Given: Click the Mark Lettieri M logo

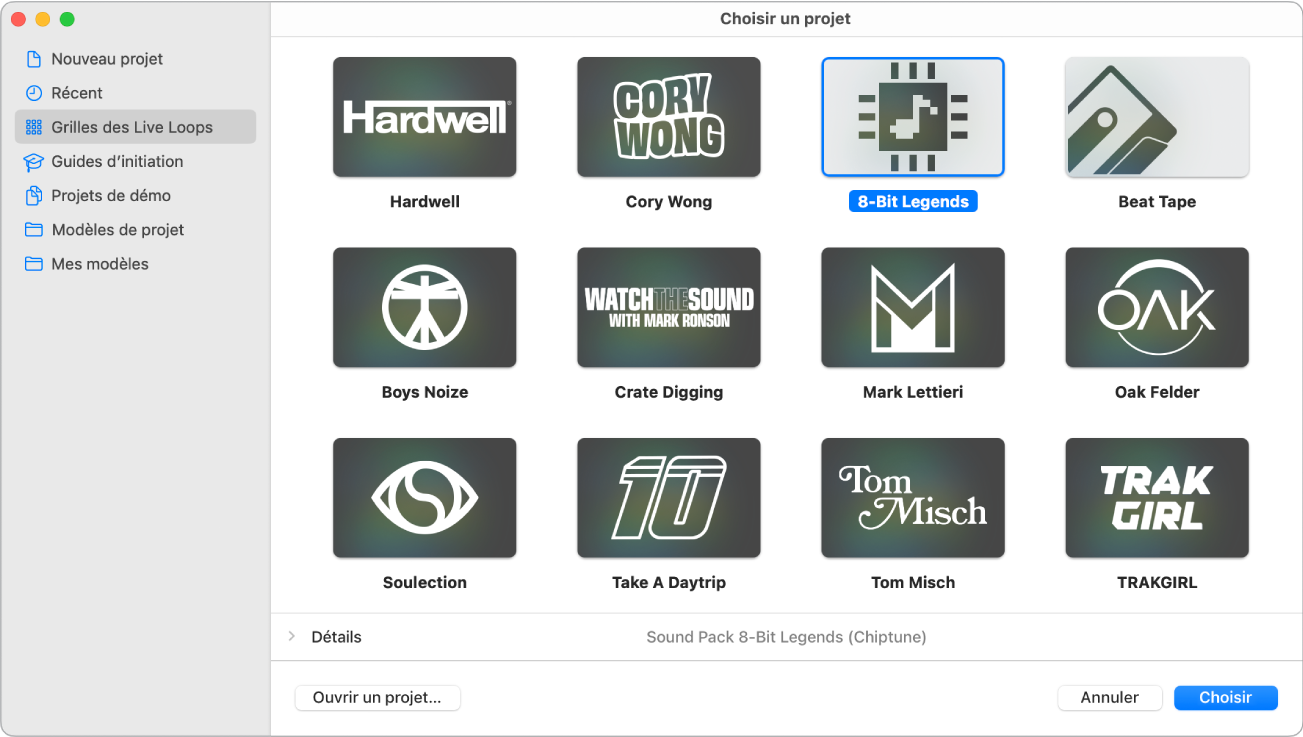Looking at the screenshot, I should click(x=912, y=307).
